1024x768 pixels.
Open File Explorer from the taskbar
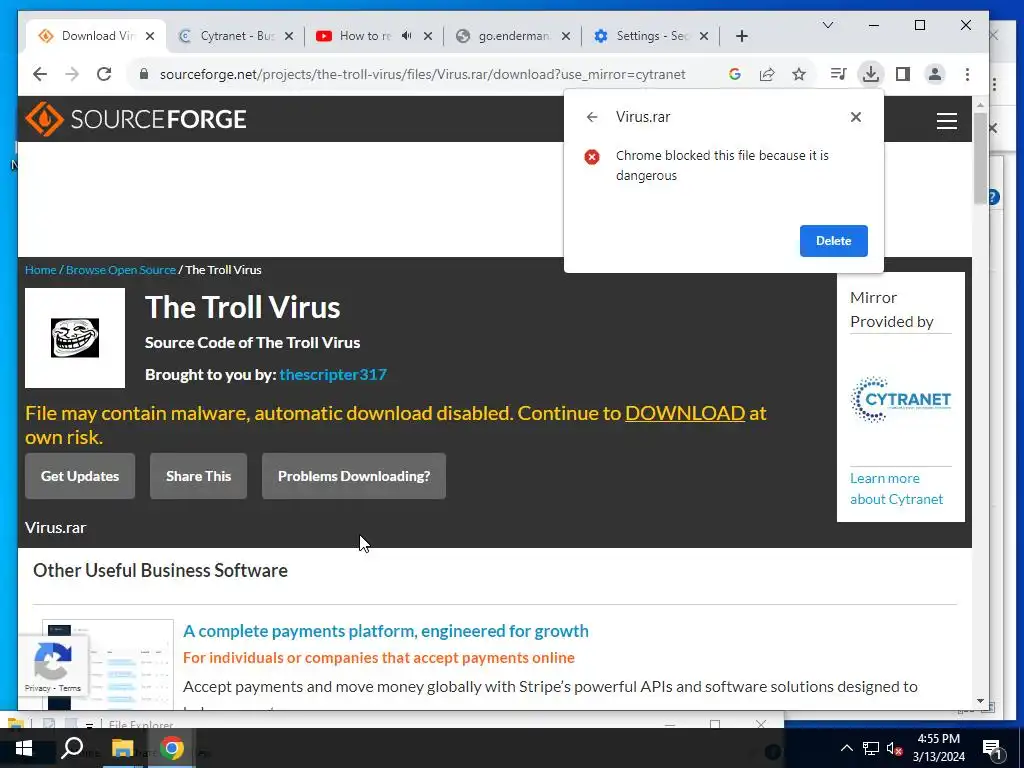coord(122,748)
